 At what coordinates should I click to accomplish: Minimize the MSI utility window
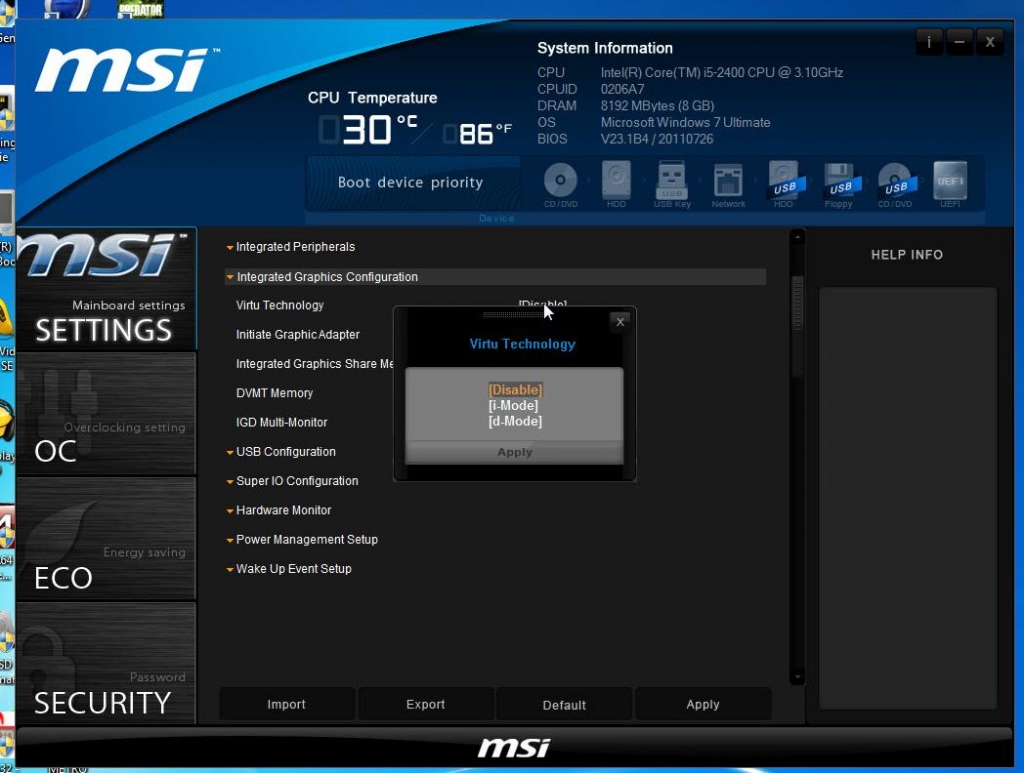(959, 42)
